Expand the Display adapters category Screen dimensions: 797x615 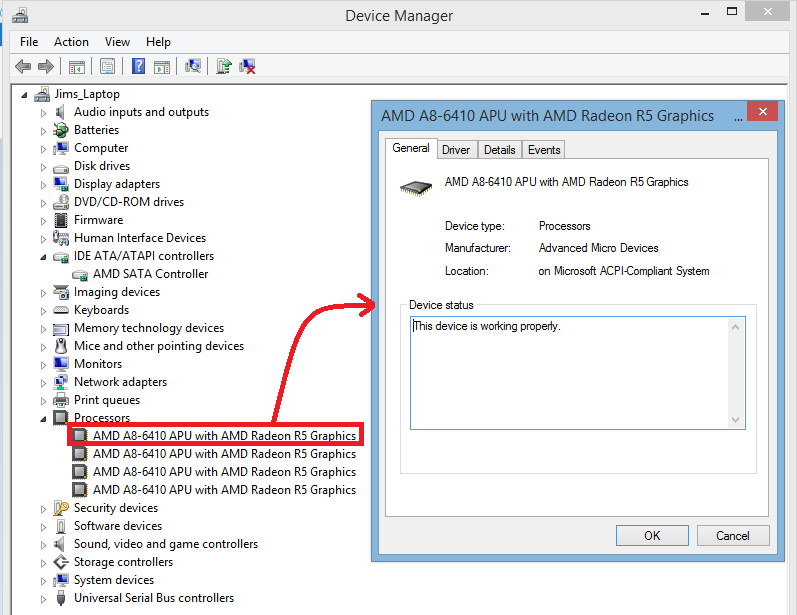pos(43,185)
